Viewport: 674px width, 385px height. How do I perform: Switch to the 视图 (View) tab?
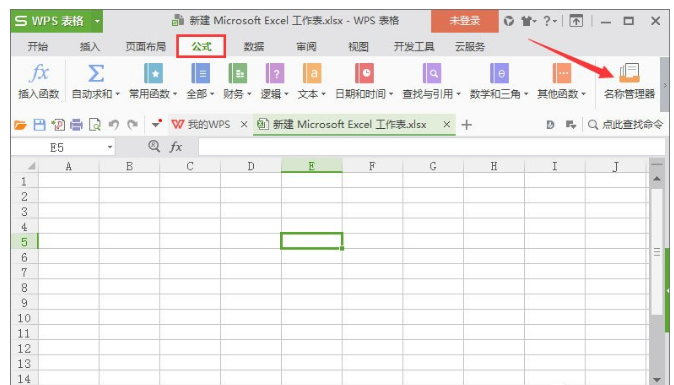tap(358, 46)
